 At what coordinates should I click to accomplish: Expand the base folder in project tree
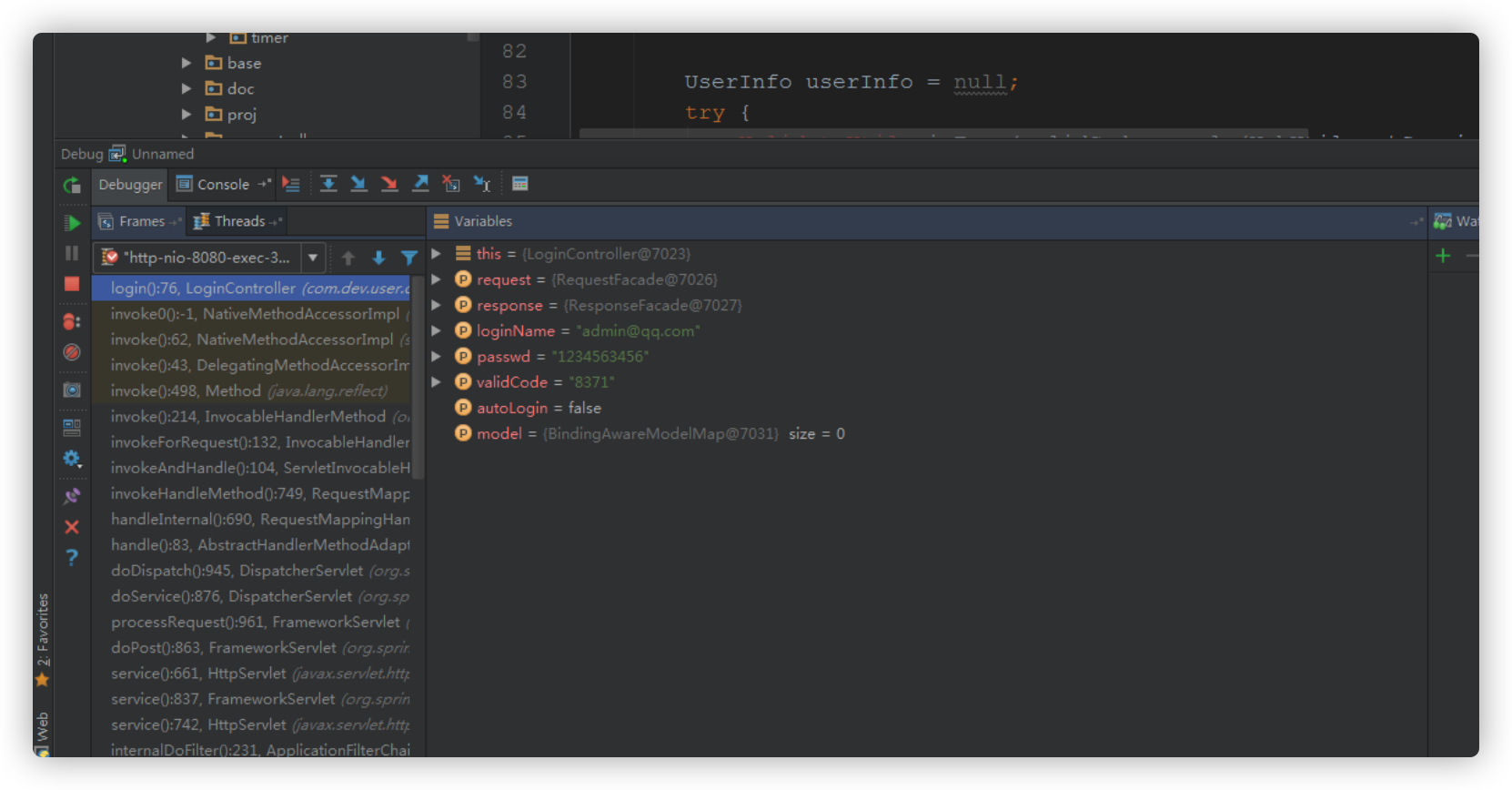186,63
